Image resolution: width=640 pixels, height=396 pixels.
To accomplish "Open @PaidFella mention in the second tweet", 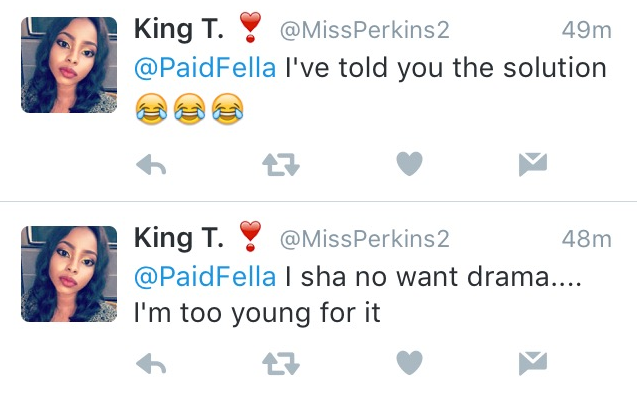I will (x=205, y=277).
